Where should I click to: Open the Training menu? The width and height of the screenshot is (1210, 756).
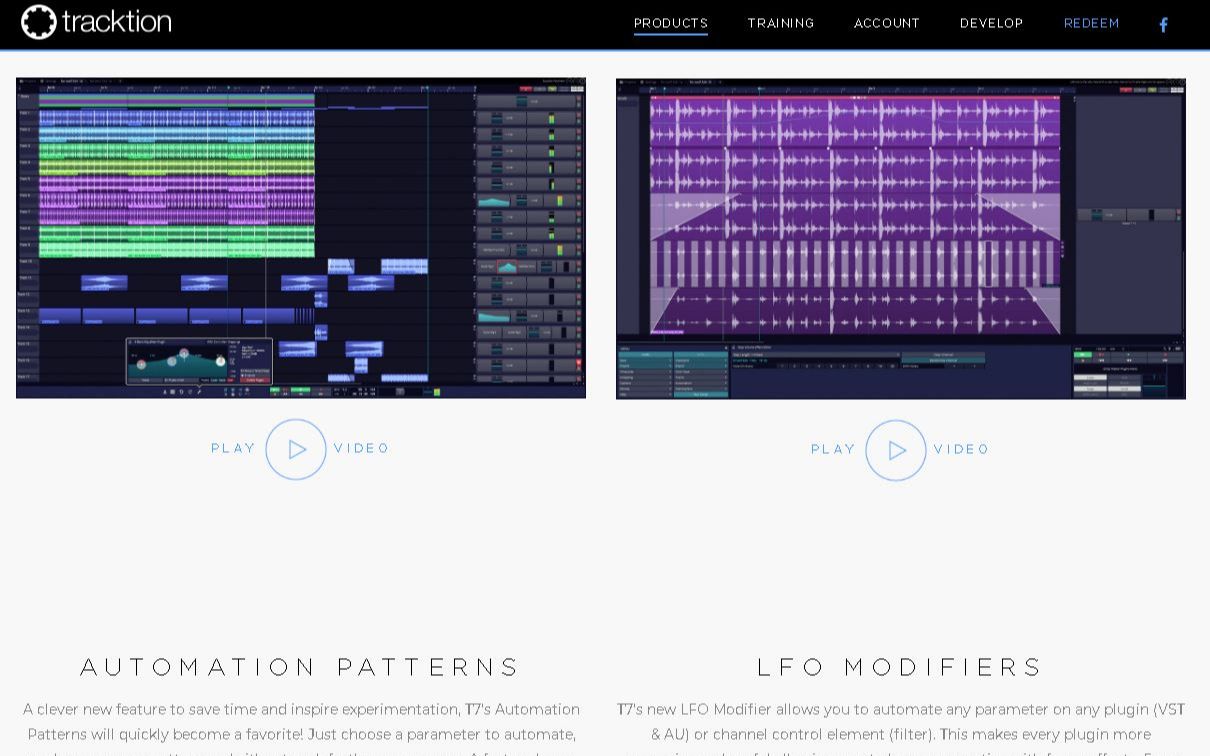point(781,23)
